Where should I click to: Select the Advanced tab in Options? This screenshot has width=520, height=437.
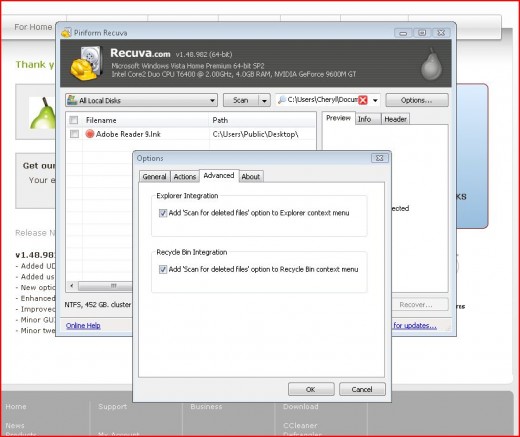(219, 175)
